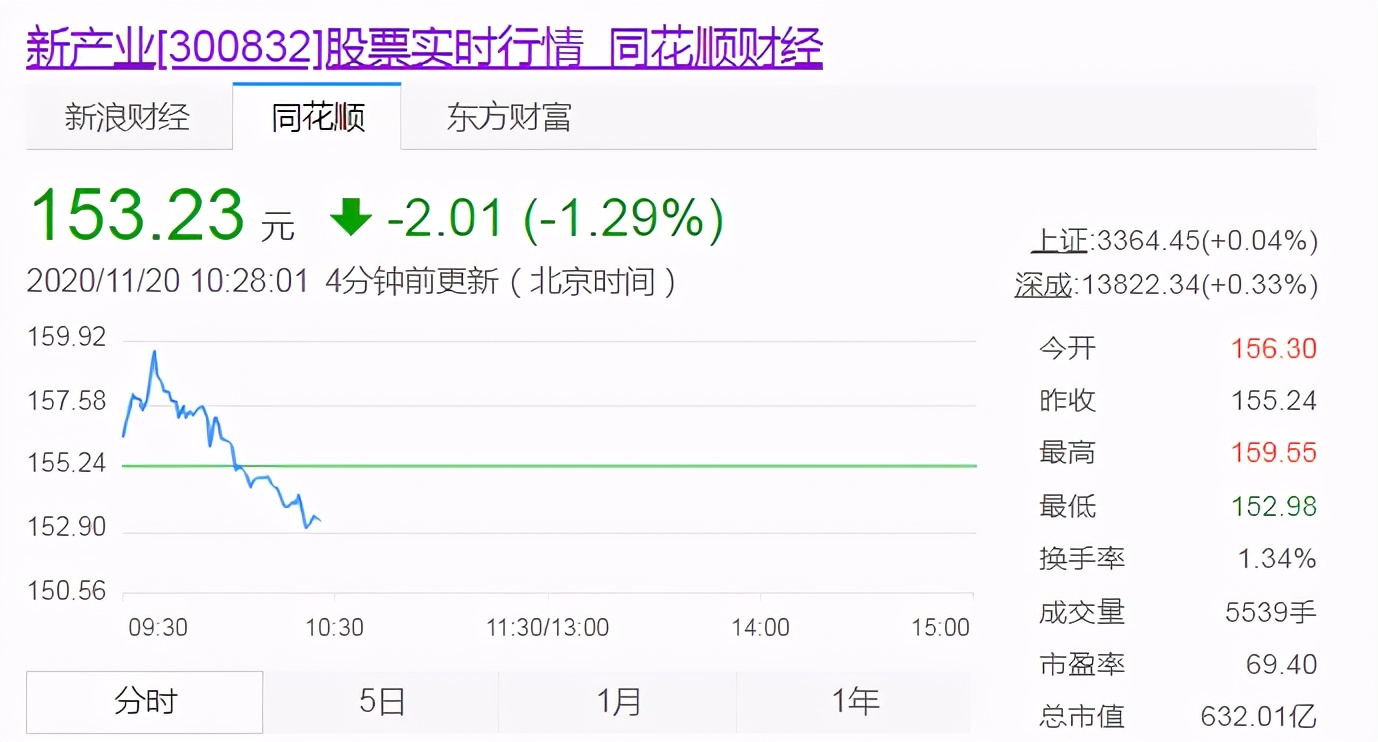
Task: Select the 分时 intraday chart view
Action: click(143, 701)
